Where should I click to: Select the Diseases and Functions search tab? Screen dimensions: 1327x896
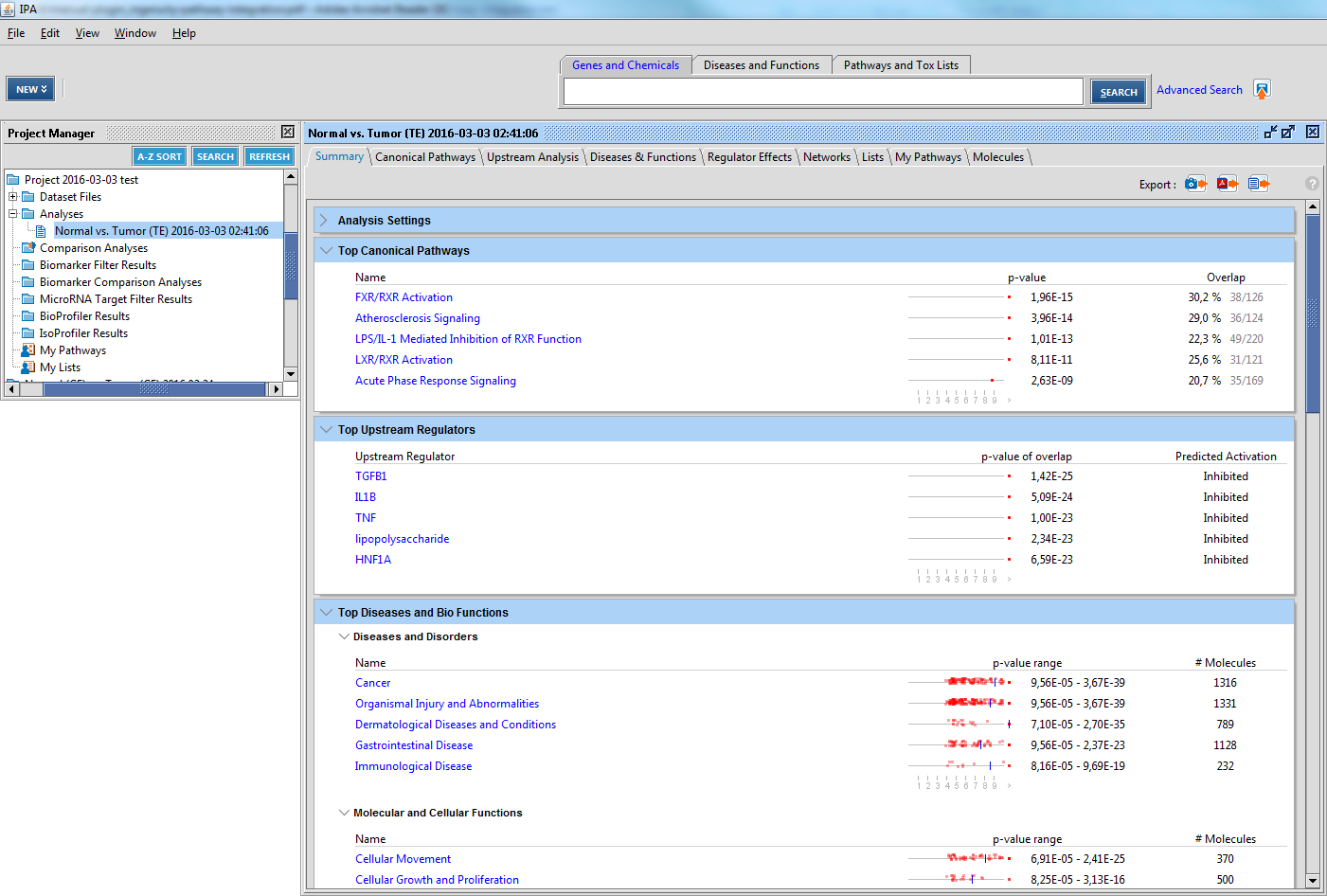click(762, 65)
